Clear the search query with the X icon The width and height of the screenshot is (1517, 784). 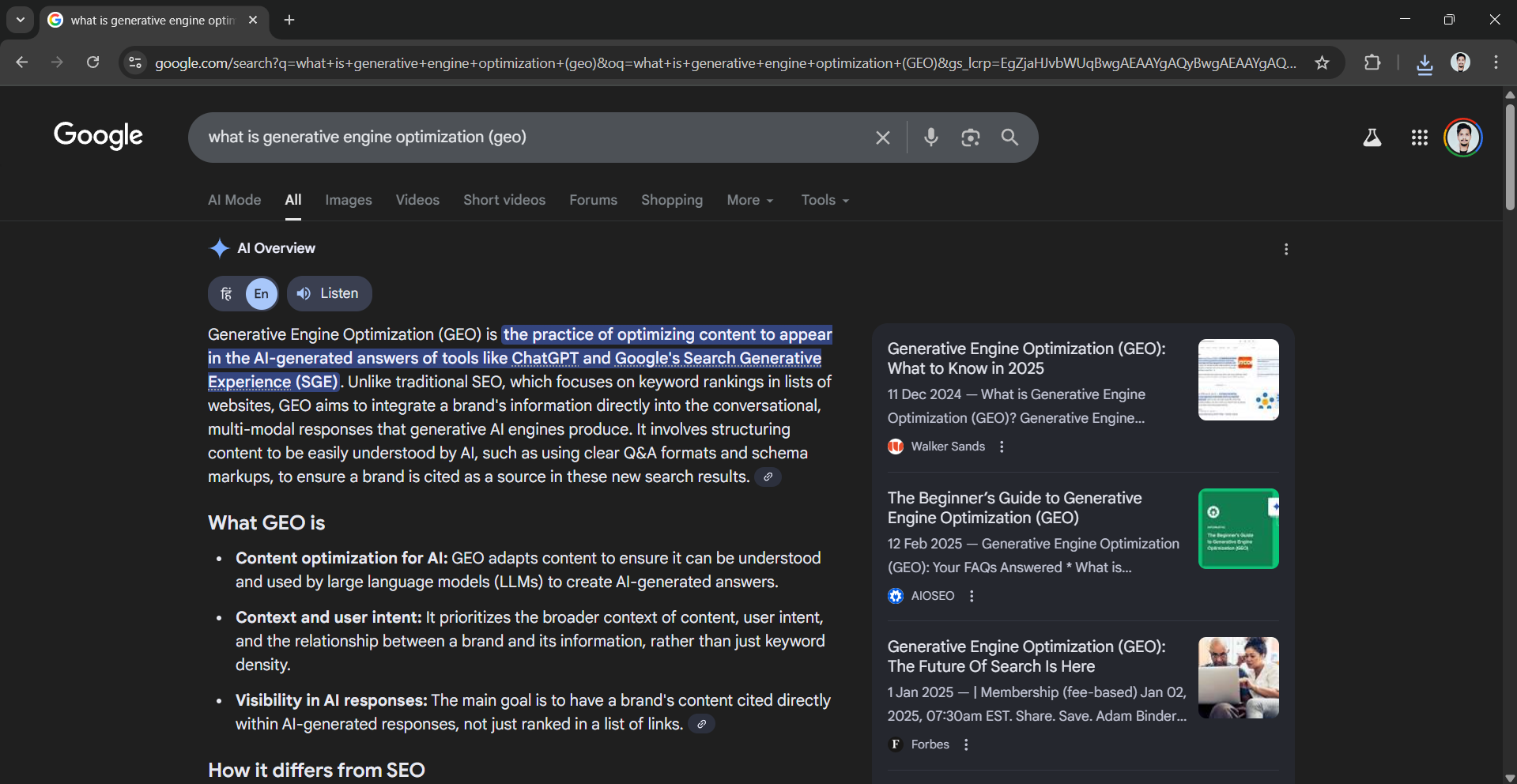[x=882, y=137]
